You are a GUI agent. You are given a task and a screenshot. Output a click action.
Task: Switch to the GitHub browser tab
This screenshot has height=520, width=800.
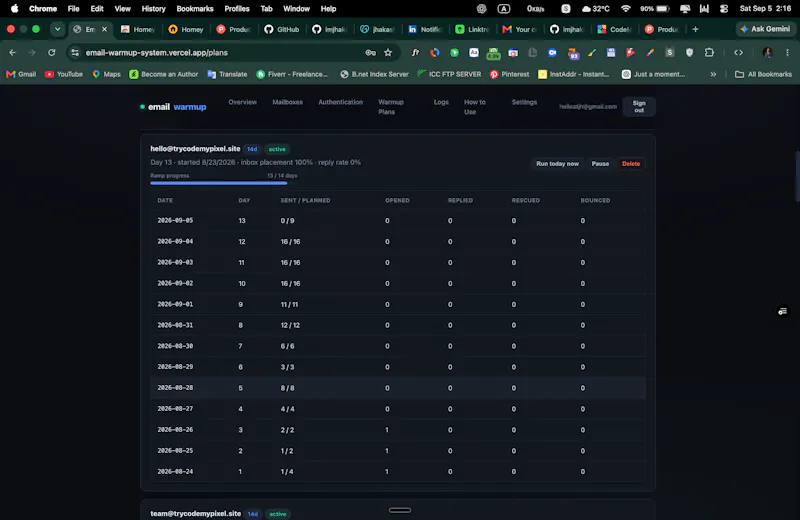(x=282, y=29)
